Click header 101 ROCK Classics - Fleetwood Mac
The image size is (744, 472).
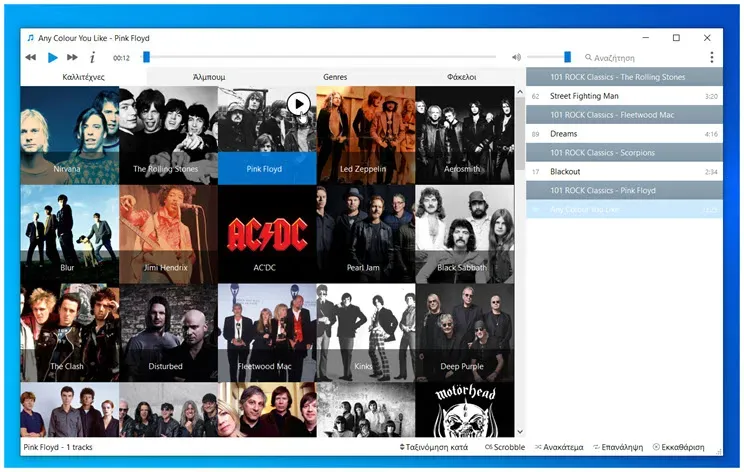624,115
